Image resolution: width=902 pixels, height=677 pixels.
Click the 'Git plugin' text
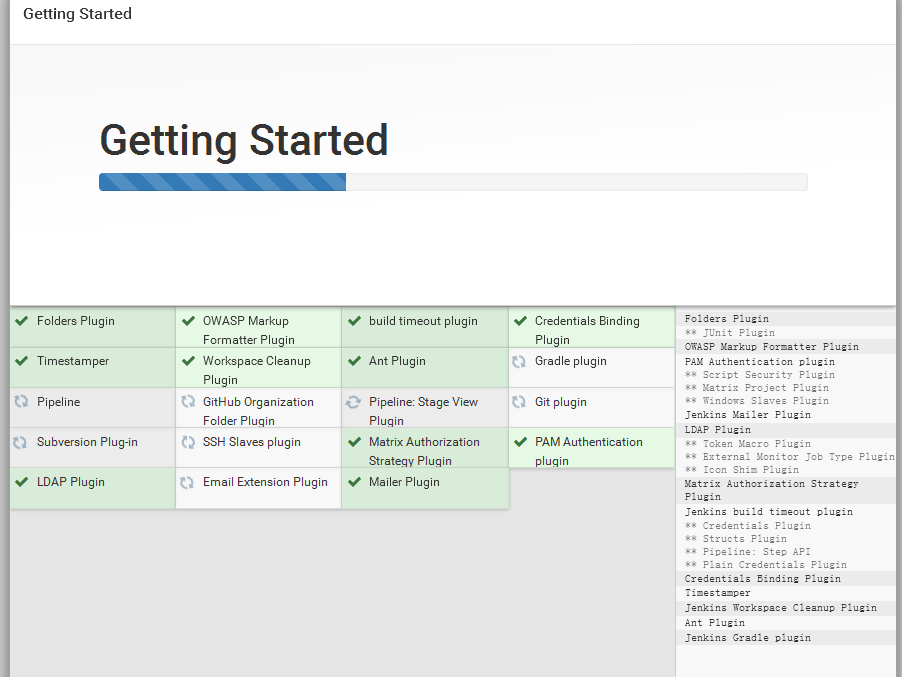pyautogui.click(x=561, y=402)
